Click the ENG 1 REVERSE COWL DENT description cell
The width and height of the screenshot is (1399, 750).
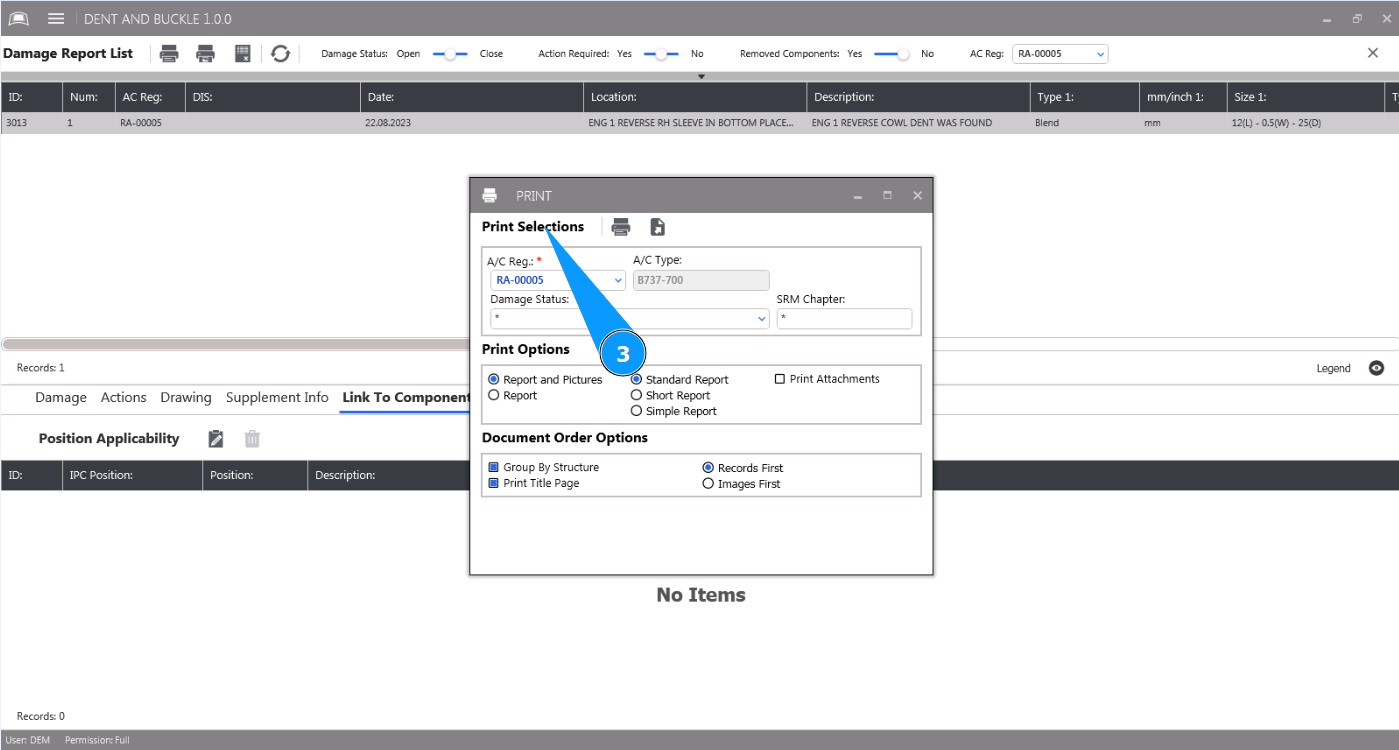coord(918,123)
